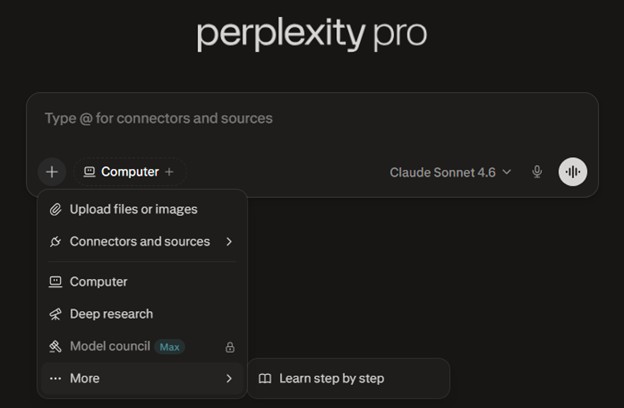
Task: Choose Computer from the menu list
Action: (x=98, y=282)
